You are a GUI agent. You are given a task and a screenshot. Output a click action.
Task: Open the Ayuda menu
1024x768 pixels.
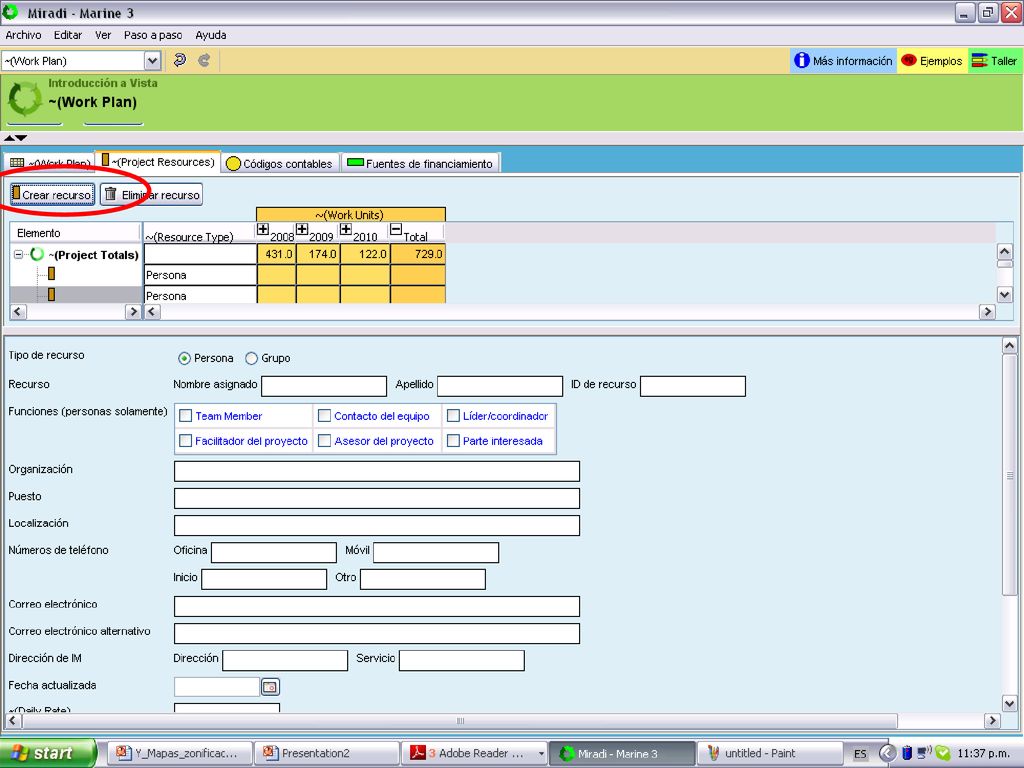pos(211,35)
